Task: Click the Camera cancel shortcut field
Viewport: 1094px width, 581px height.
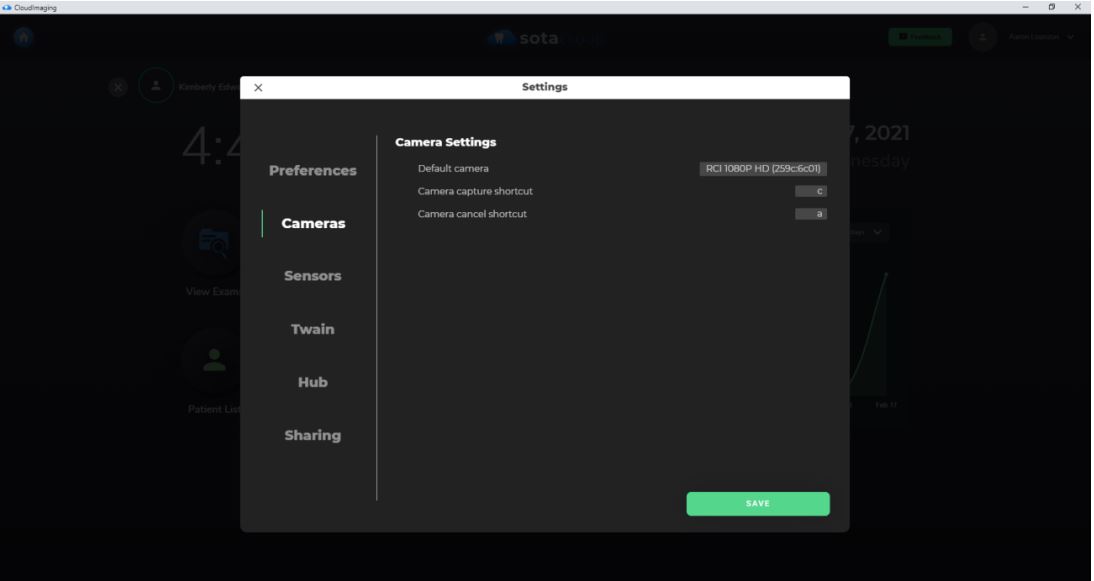Action: pos(811,214)
